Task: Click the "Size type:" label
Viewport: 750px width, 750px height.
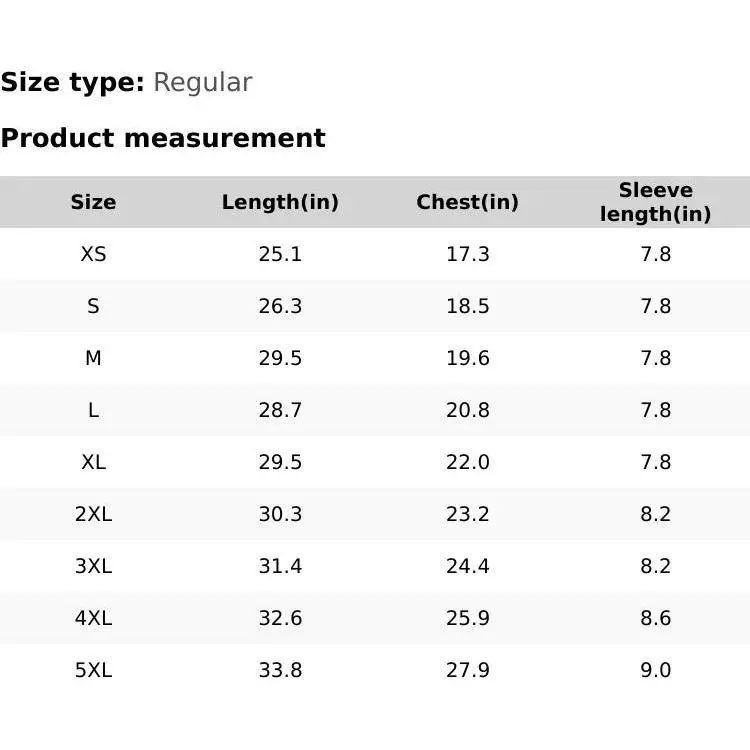Action: (x=73, y=82)
